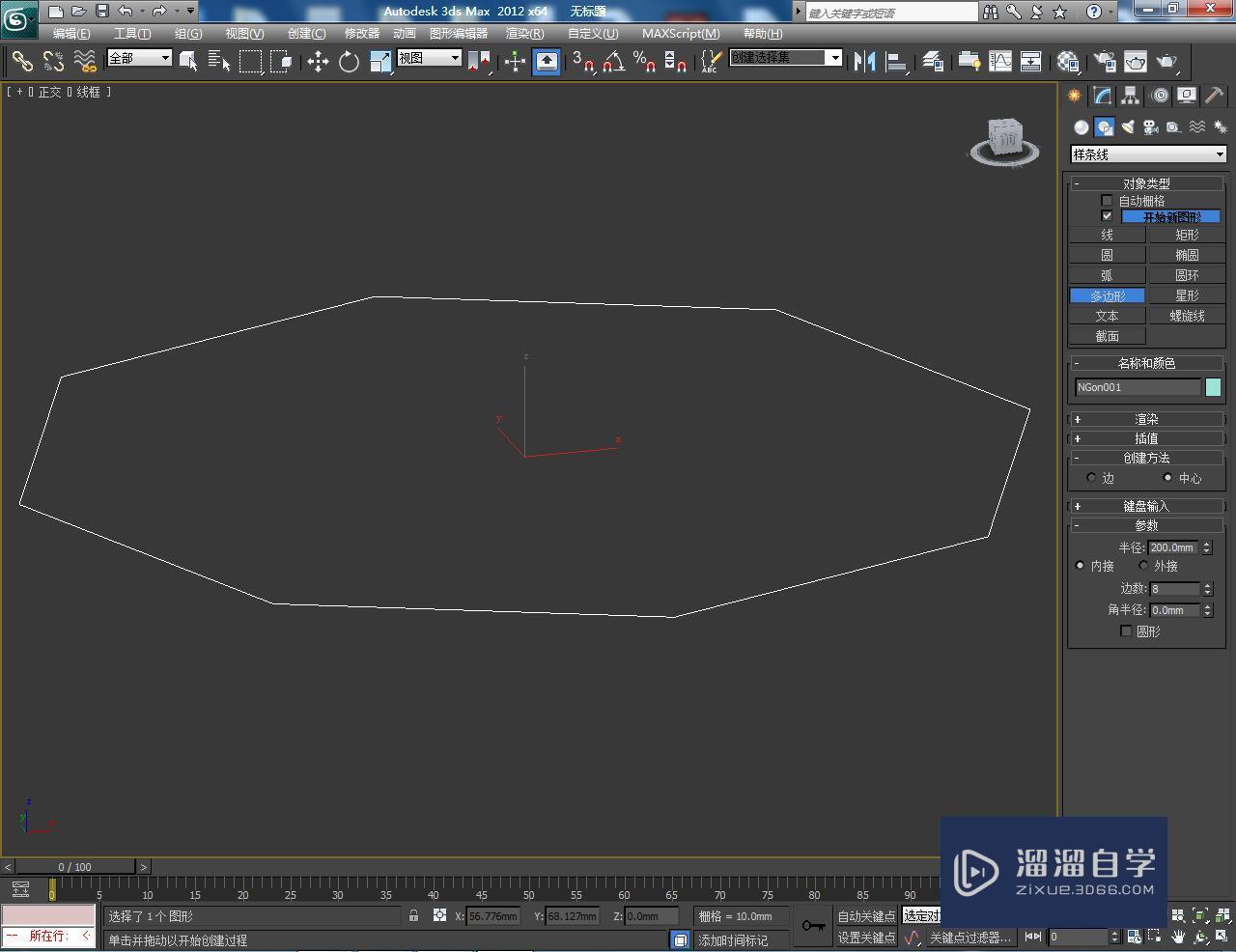Enable 自动栅格 checkbox

point(1107,201)
